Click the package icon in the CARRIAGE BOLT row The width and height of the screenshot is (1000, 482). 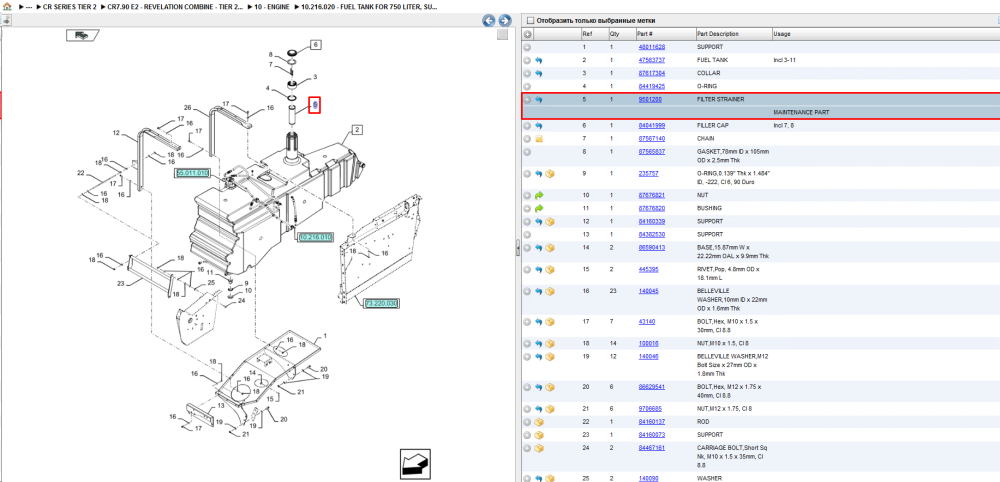click(538, 448)
